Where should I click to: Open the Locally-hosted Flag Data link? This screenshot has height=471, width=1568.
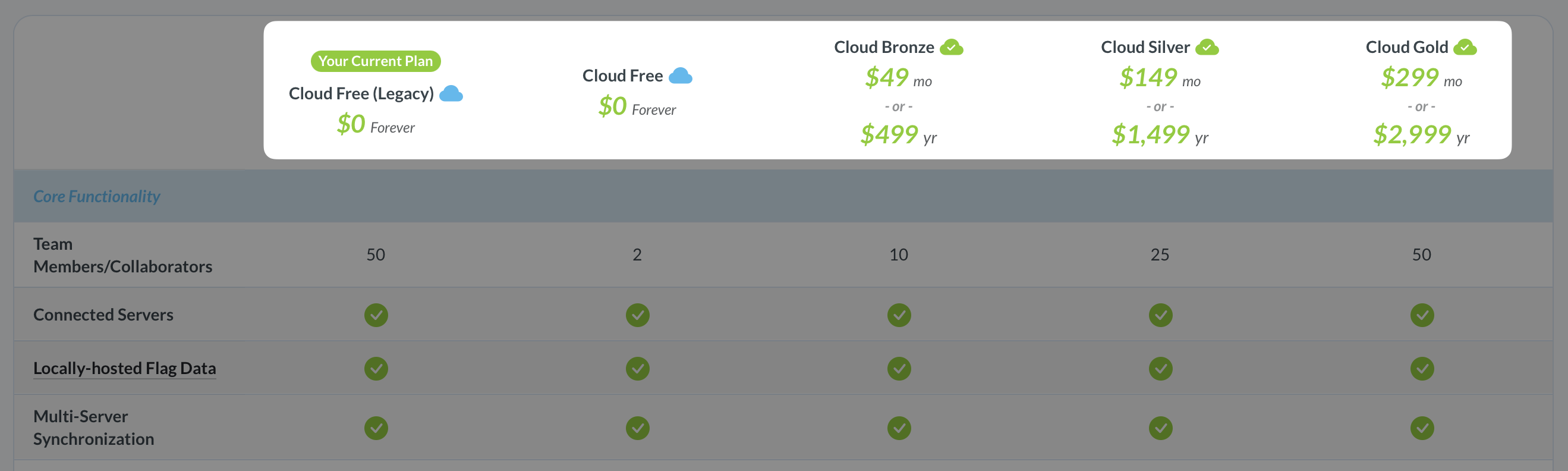pos(124,368)
